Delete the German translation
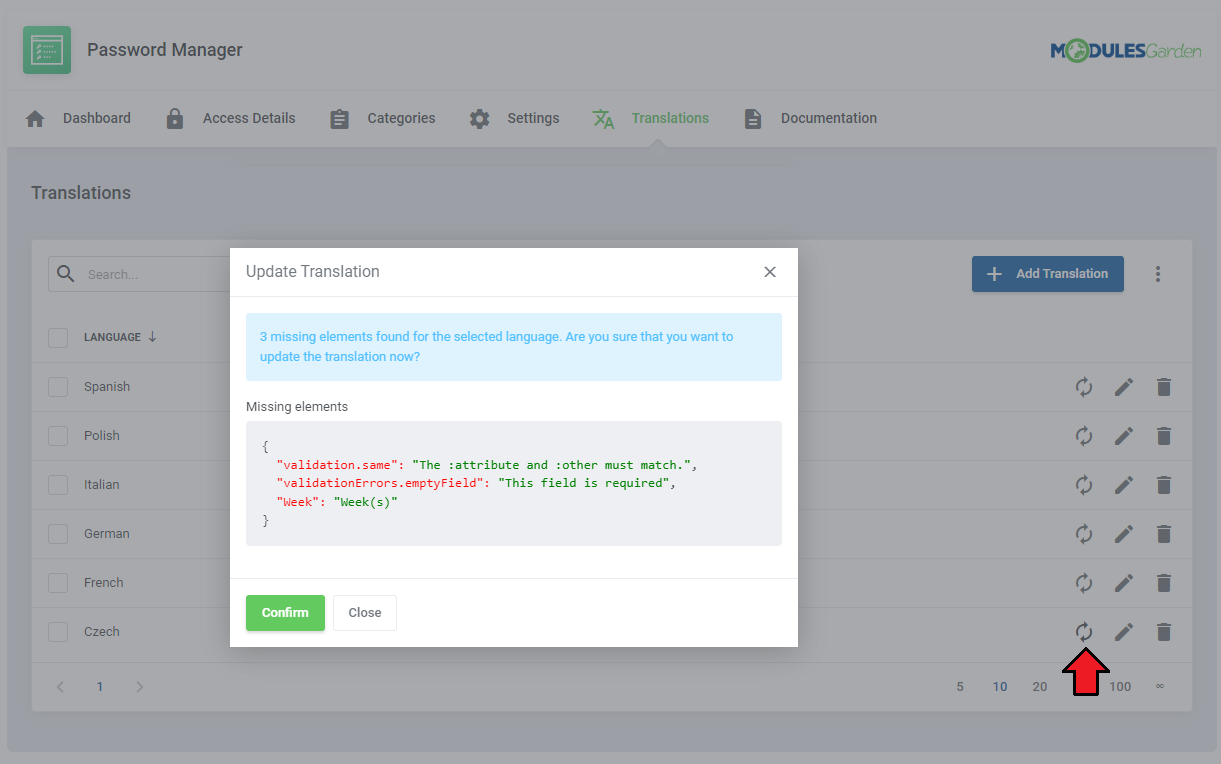The height and width of the screenshot is (764, 1221). tap(1164, 534)
